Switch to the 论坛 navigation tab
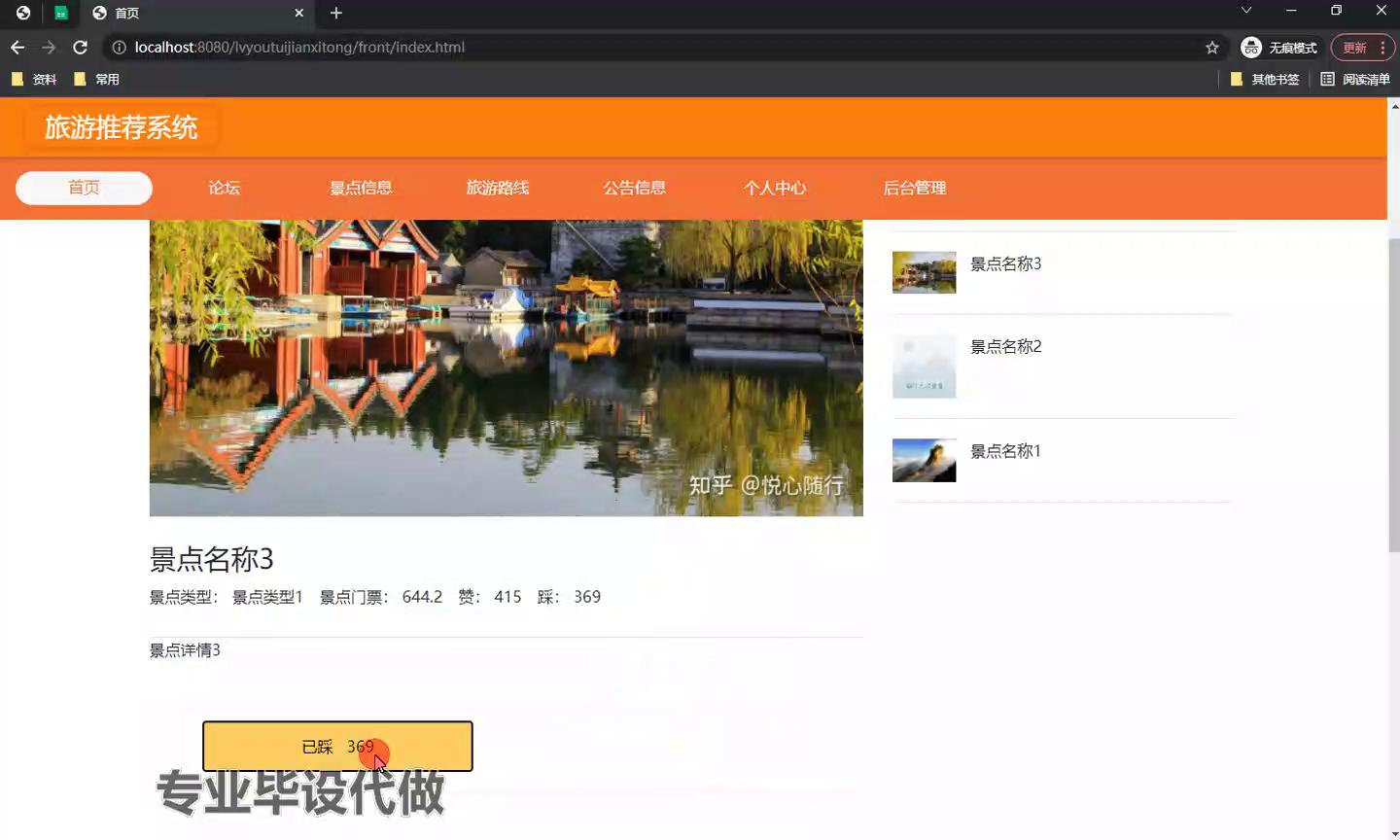 tap(224, 188)
